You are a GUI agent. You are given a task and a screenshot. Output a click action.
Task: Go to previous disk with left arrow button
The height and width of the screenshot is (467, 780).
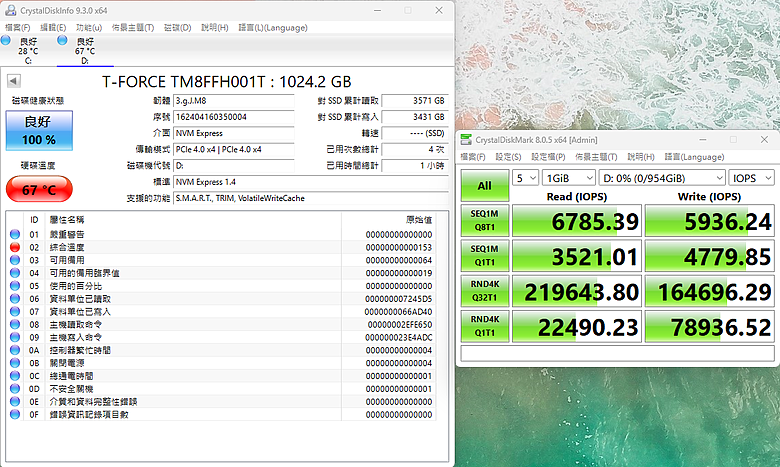pyautogui.click(x=14, y=81)
